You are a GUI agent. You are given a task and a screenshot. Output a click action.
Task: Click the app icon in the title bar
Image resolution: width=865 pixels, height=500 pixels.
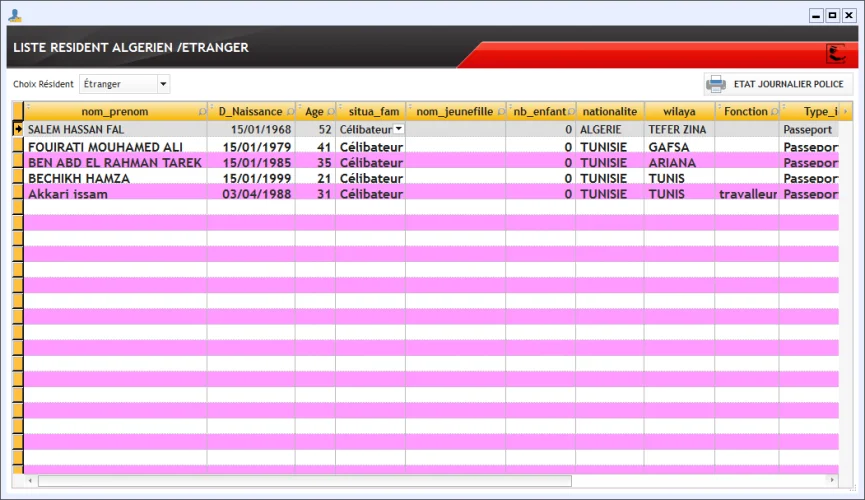(14, 15)
